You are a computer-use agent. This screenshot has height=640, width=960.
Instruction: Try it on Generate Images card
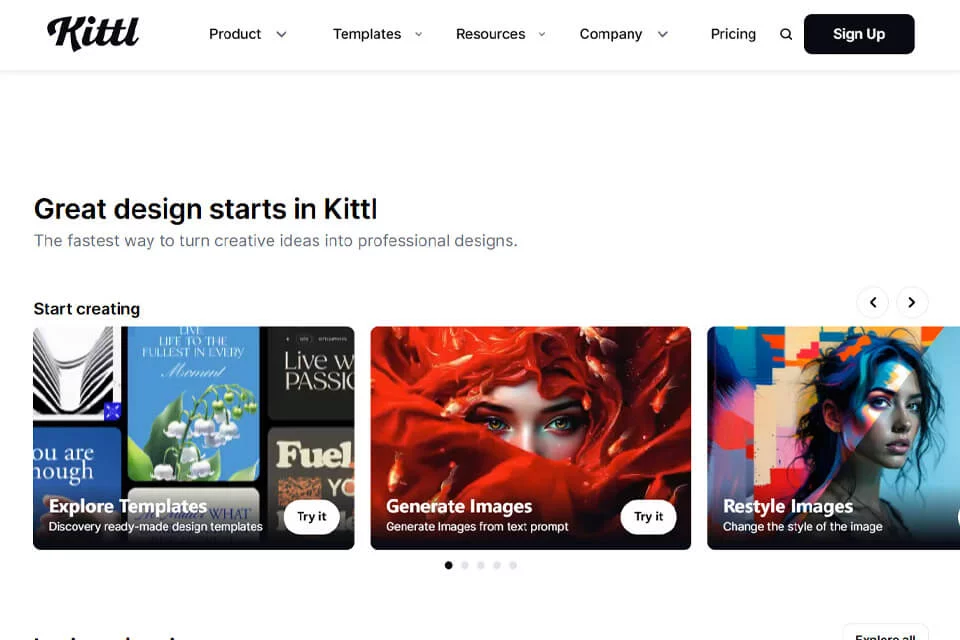click(648, 517)
